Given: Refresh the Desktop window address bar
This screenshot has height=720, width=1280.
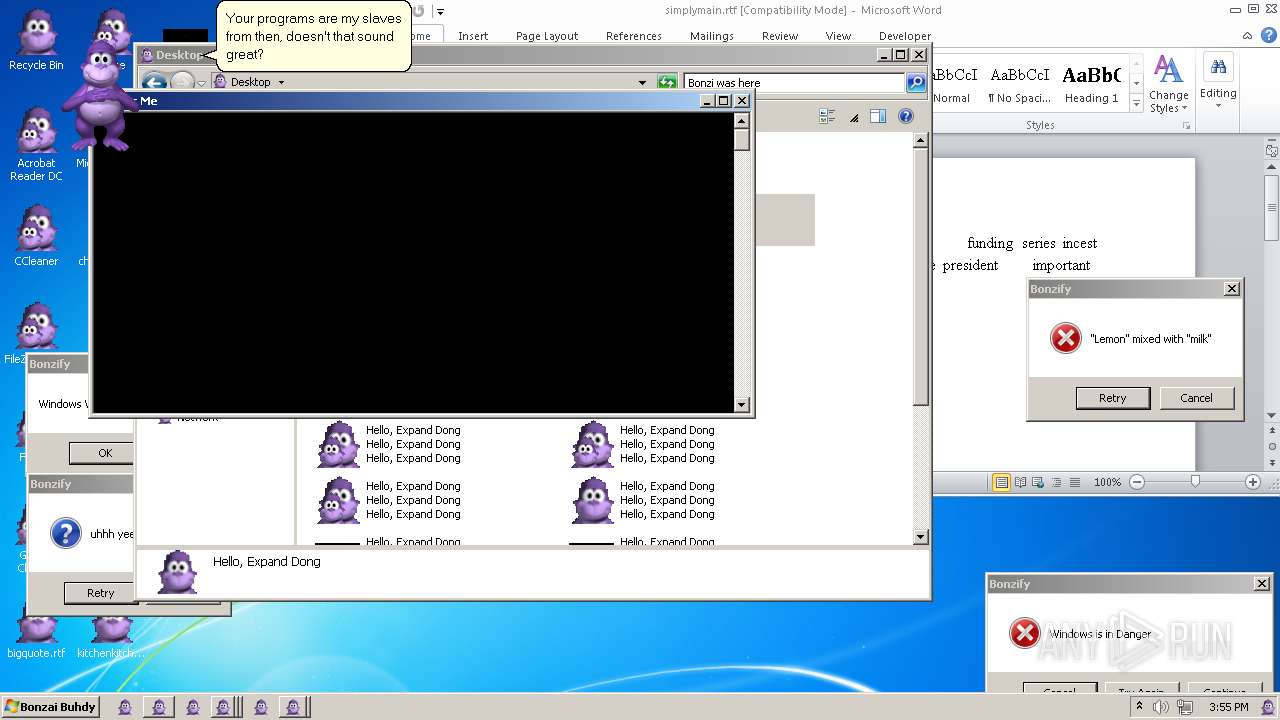Looking at the screenshot, I should click(667, 83).
